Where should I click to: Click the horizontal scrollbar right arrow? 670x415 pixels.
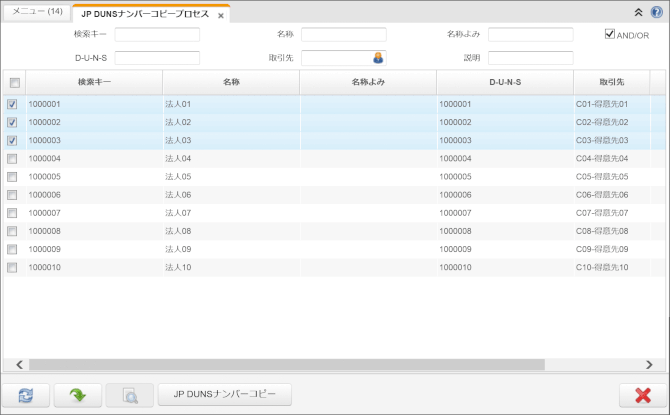pyautogui.click(x=649, y=365)
